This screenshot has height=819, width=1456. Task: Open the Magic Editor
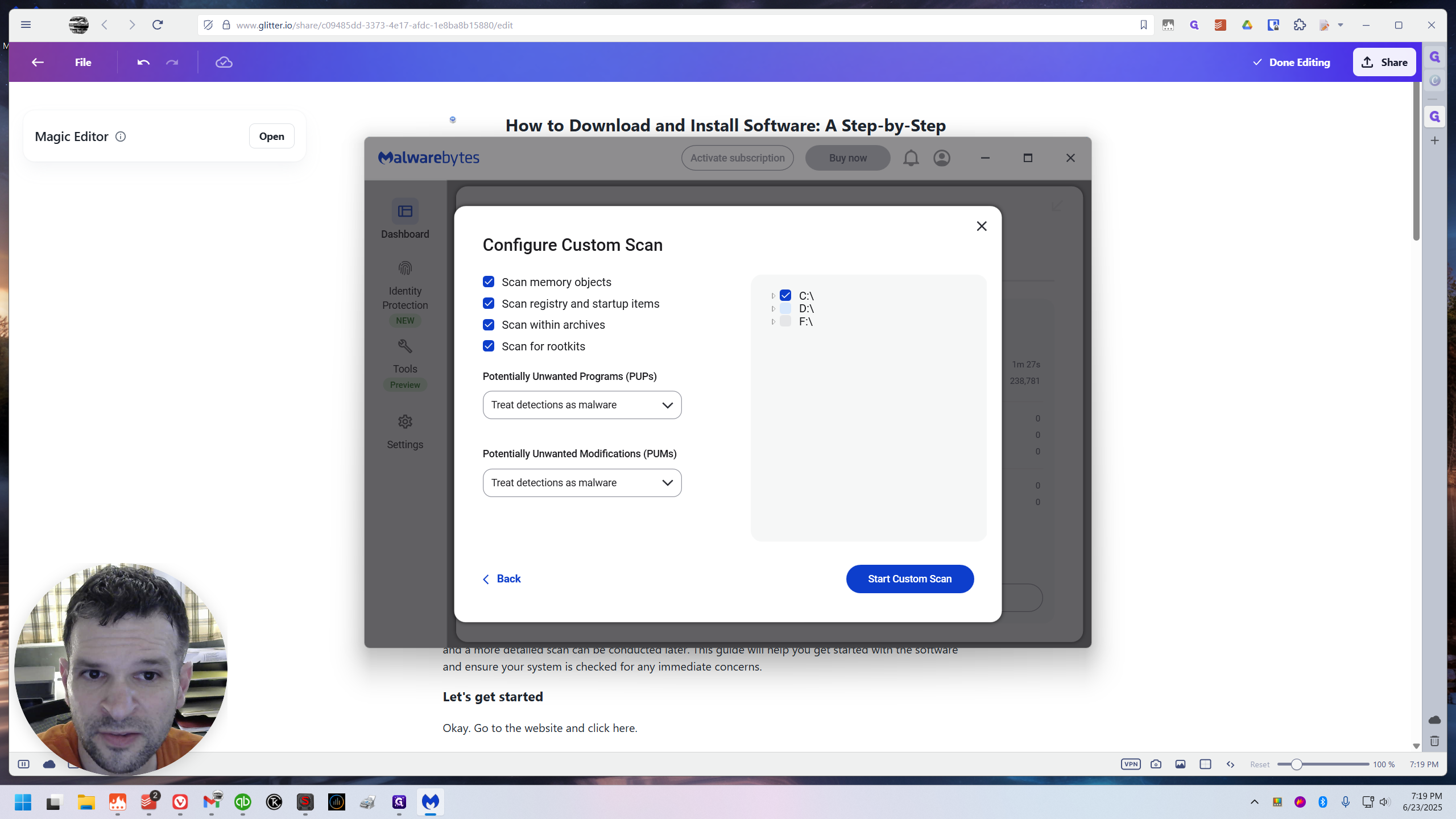coord(271,136)
